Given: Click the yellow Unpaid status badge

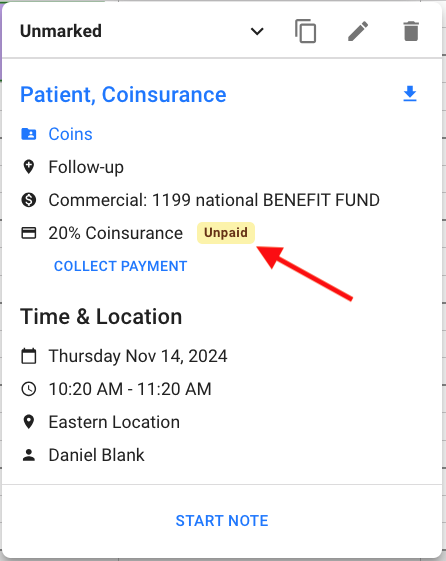Looking at the screenshot, I should (226, 233).
